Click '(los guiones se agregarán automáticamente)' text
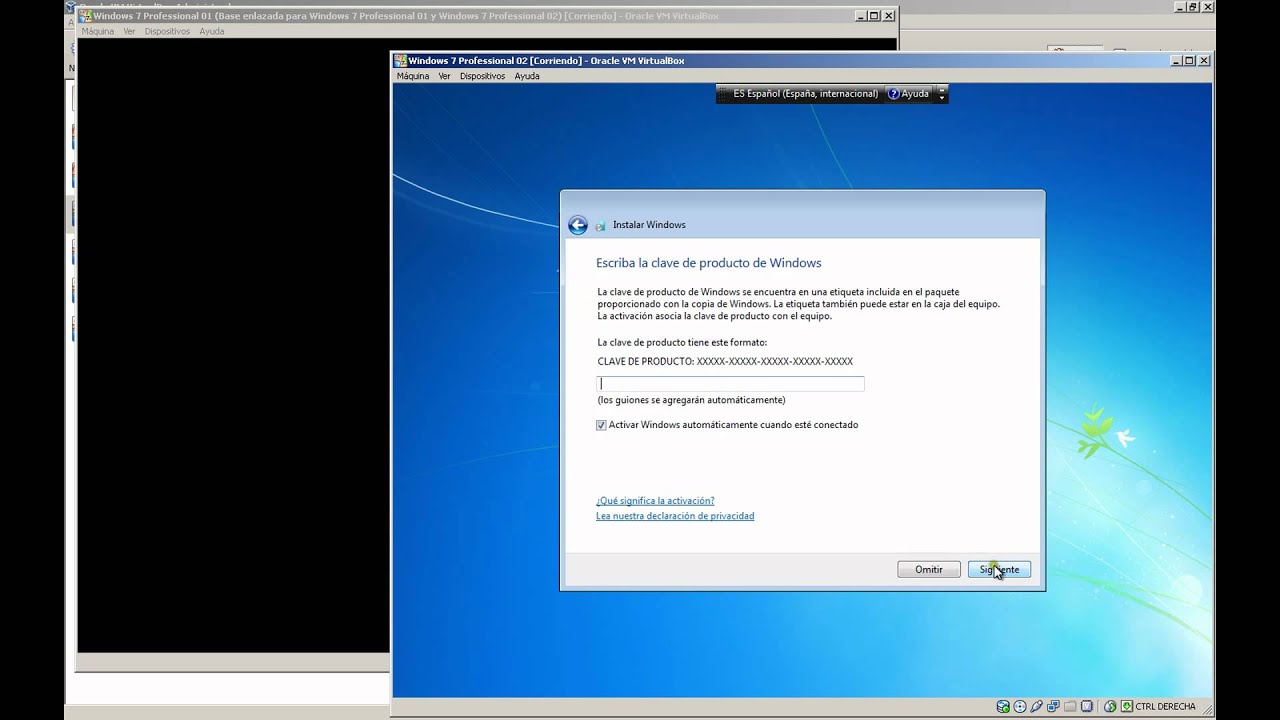1280x720 pixels. [691, 400]
